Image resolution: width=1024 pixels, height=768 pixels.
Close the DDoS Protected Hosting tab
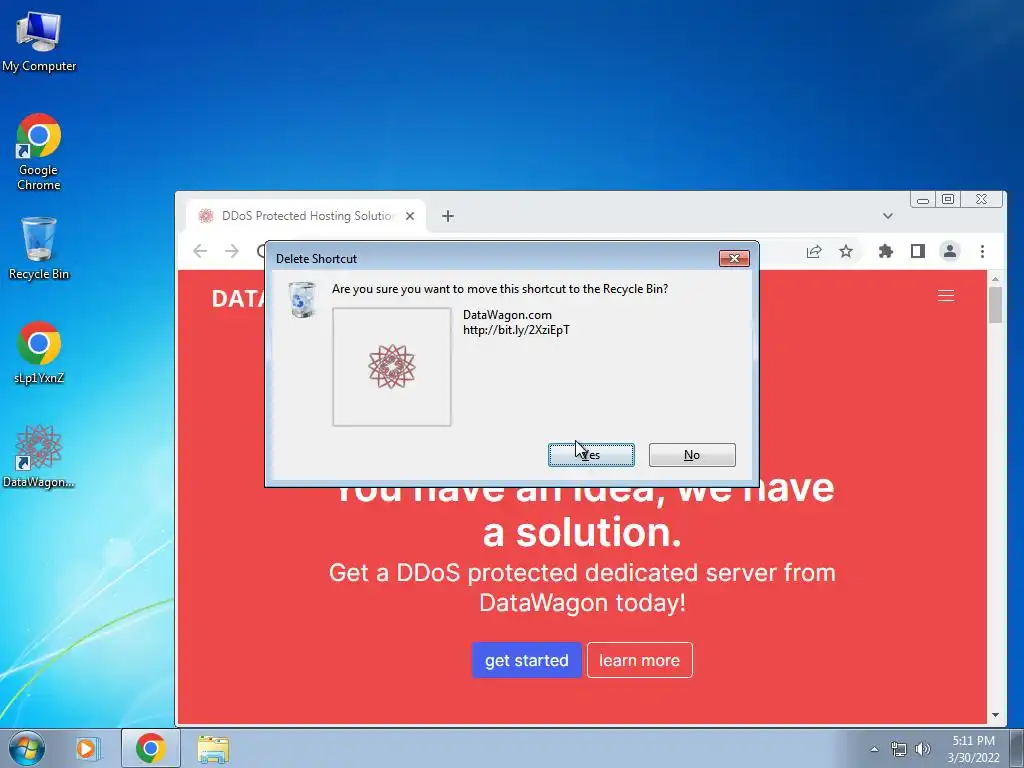[x=410, y=216]
